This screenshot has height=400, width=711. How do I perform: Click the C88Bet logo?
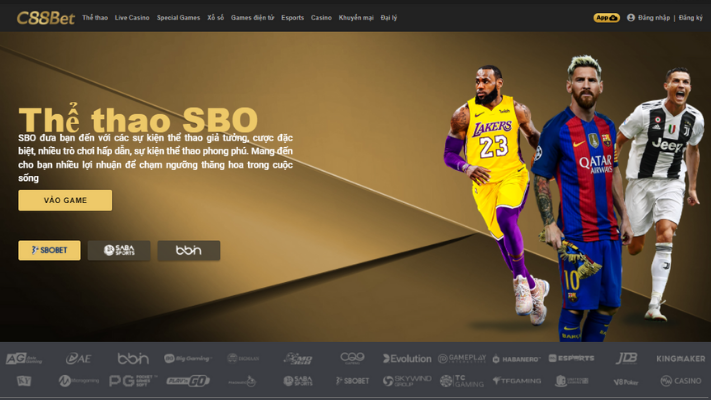[x=46, y=18]
